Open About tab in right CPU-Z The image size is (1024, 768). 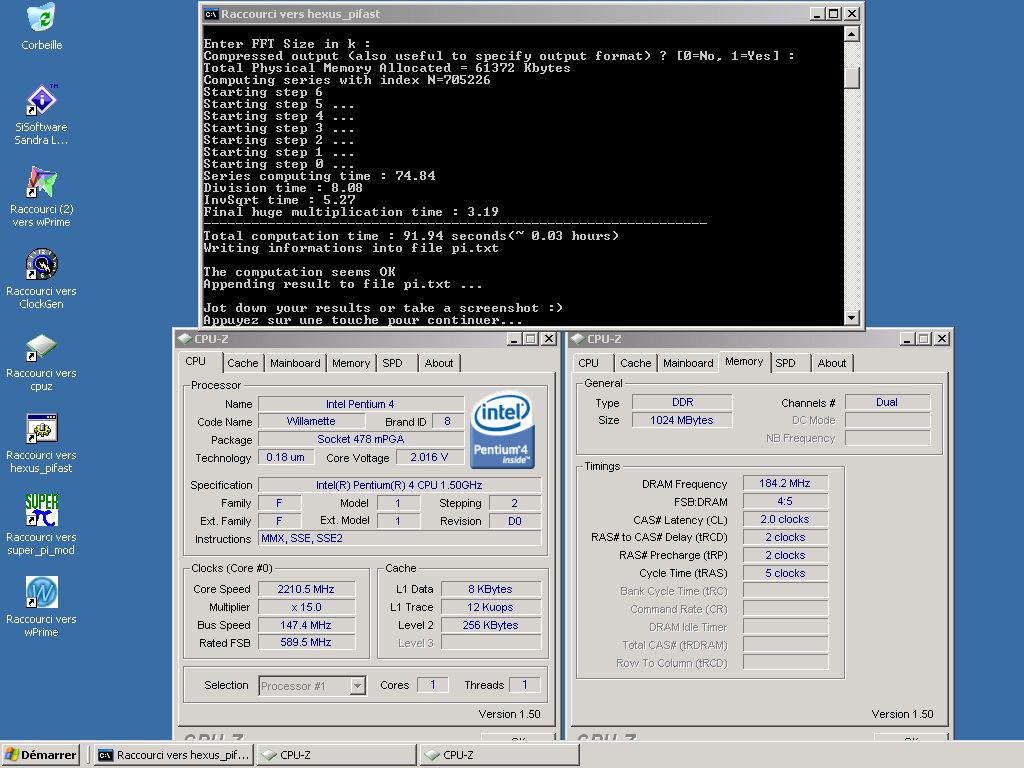[832, 363]
